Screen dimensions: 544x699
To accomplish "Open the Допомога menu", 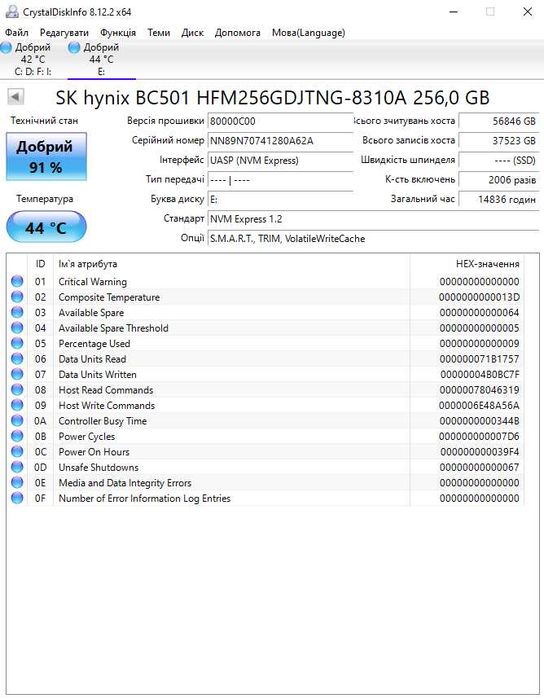I will pos(237,33).
